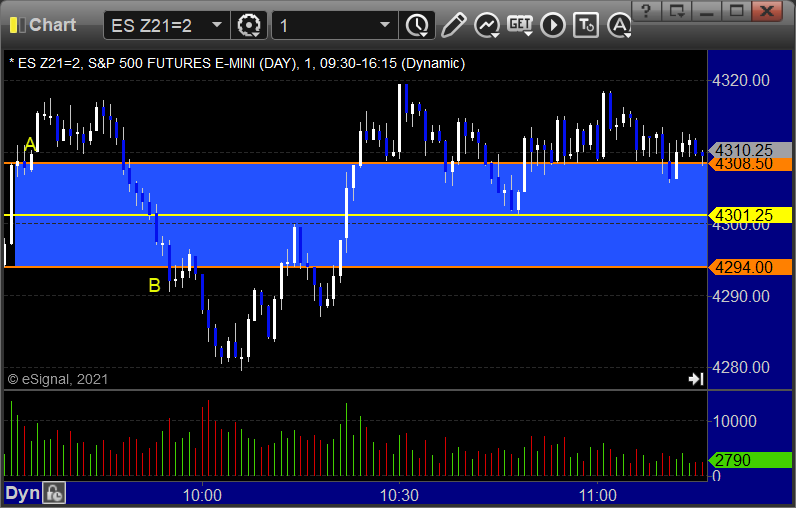
Task: Start bar replay with the play icon
Action: click(553, 25)
